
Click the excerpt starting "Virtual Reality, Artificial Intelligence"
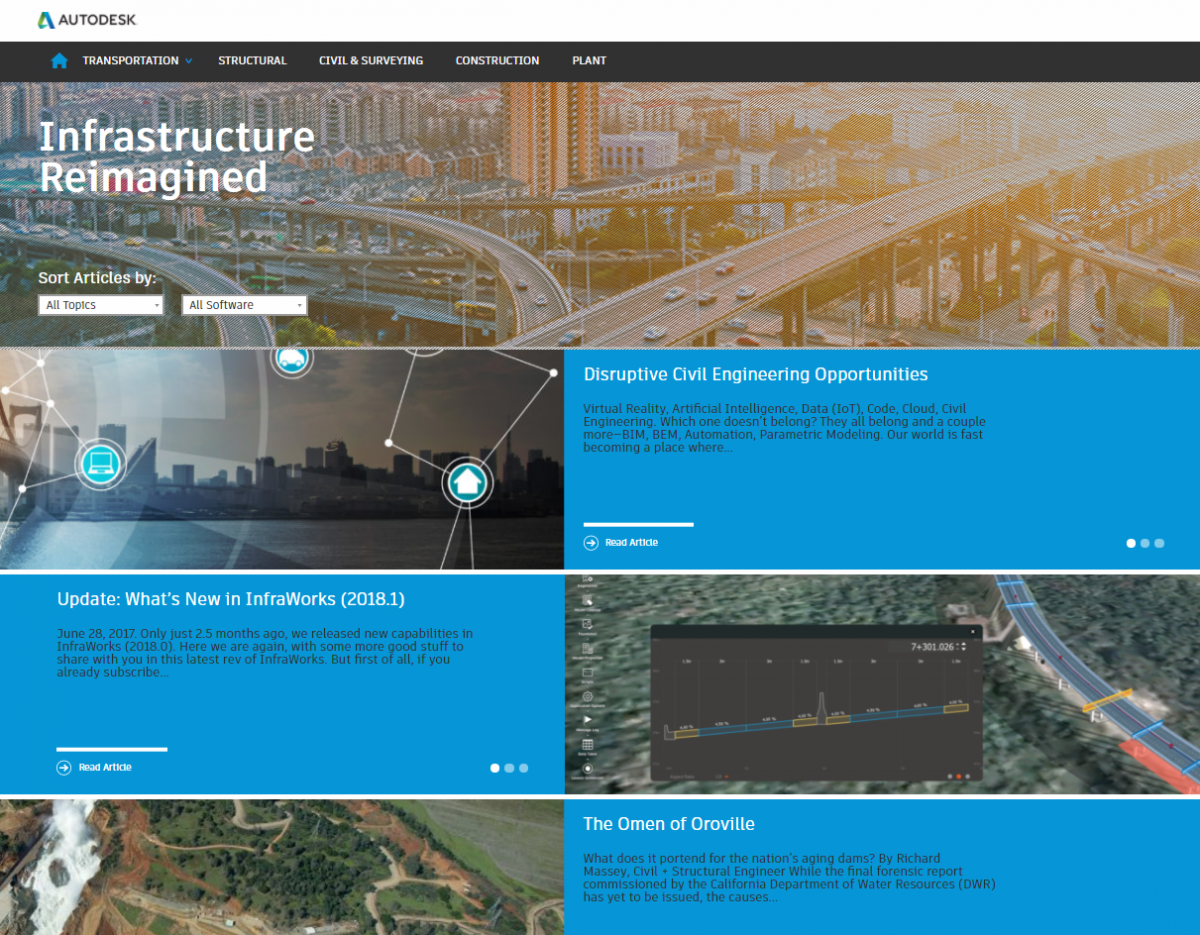pos(783,428)
